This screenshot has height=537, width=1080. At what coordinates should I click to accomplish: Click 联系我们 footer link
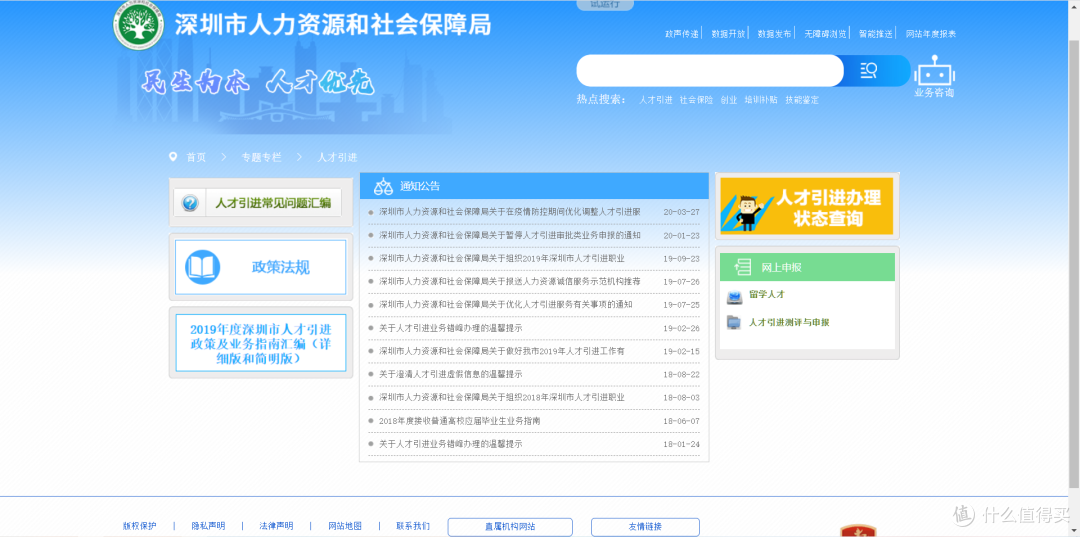(x=413, y=526)
